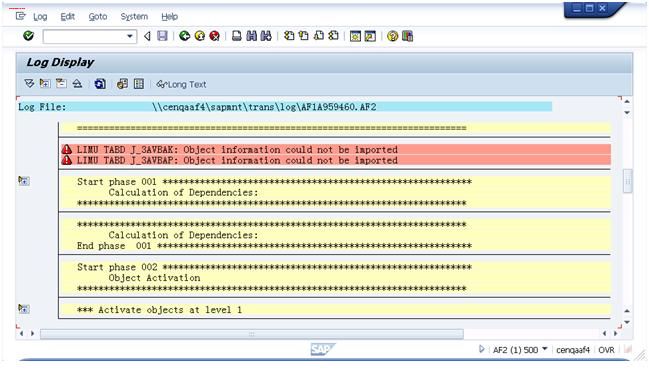Expand the Start phase 001 log node

tap(24, 180)
